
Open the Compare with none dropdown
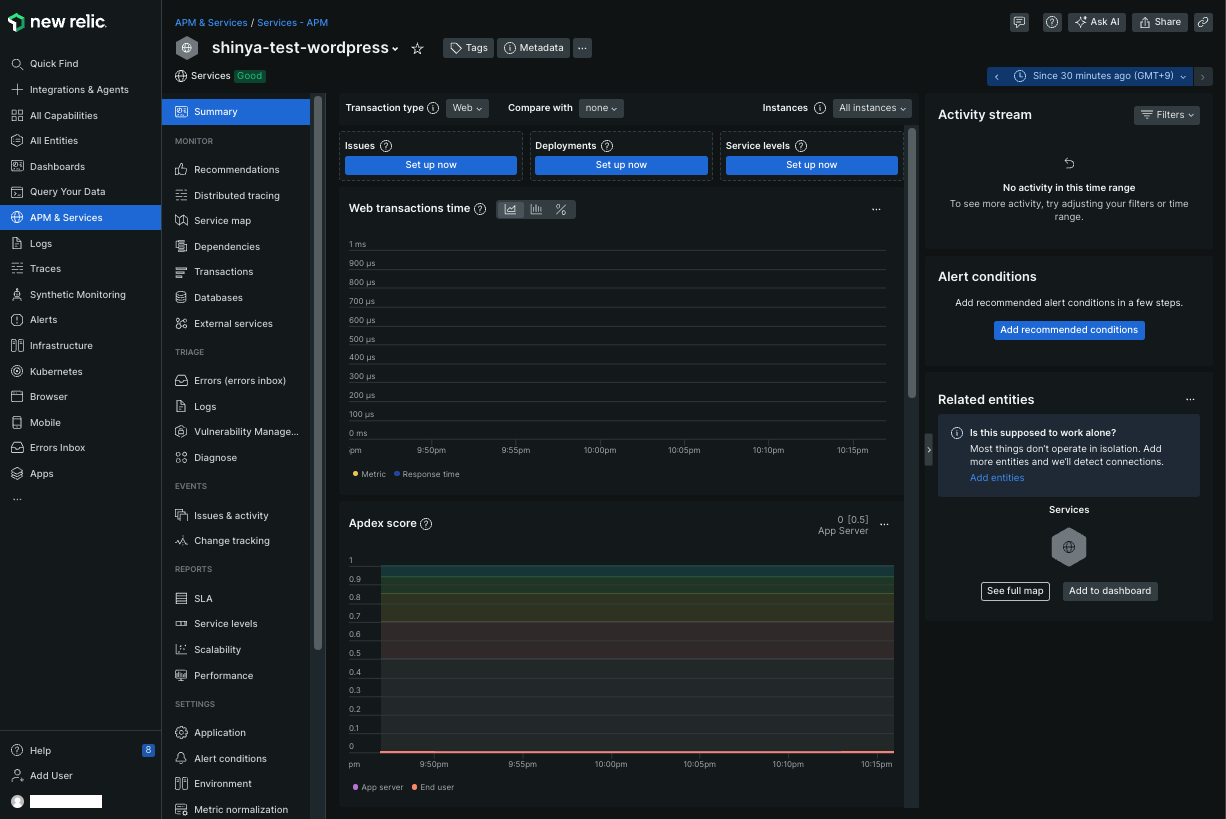(601, 108)
